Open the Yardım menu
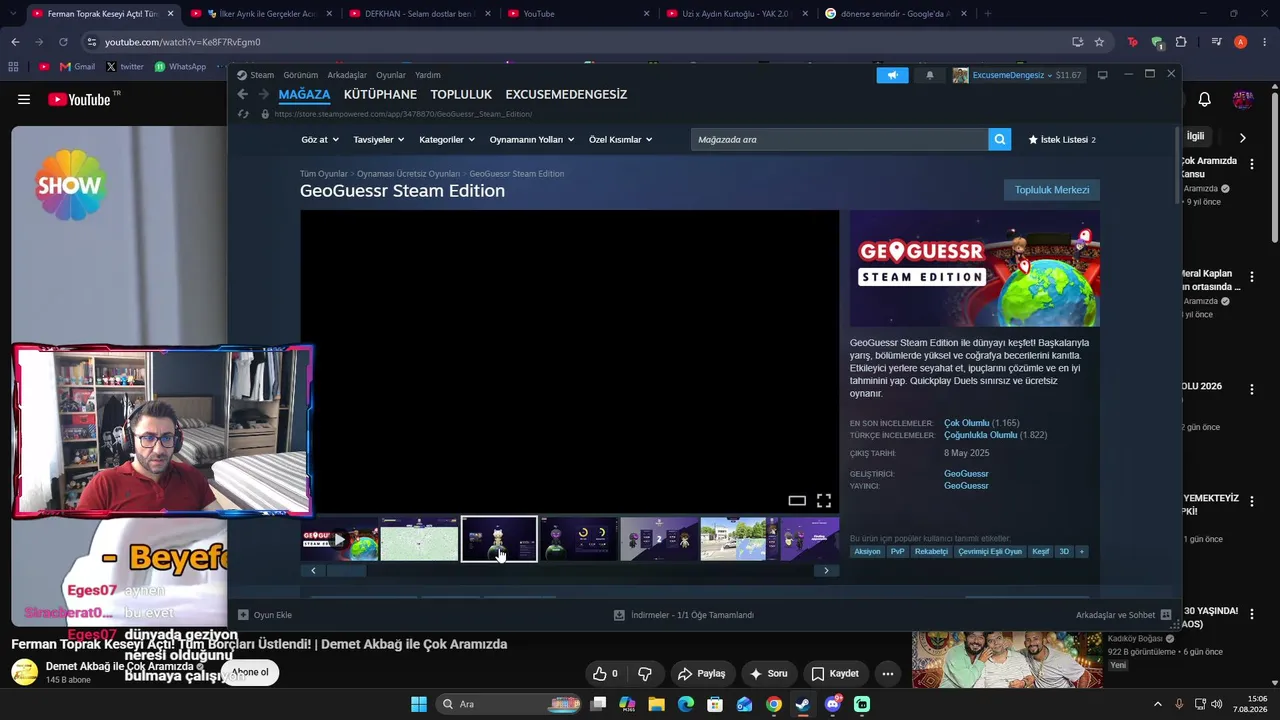The height and width of the screenshot is (720, 1280). 428,75
